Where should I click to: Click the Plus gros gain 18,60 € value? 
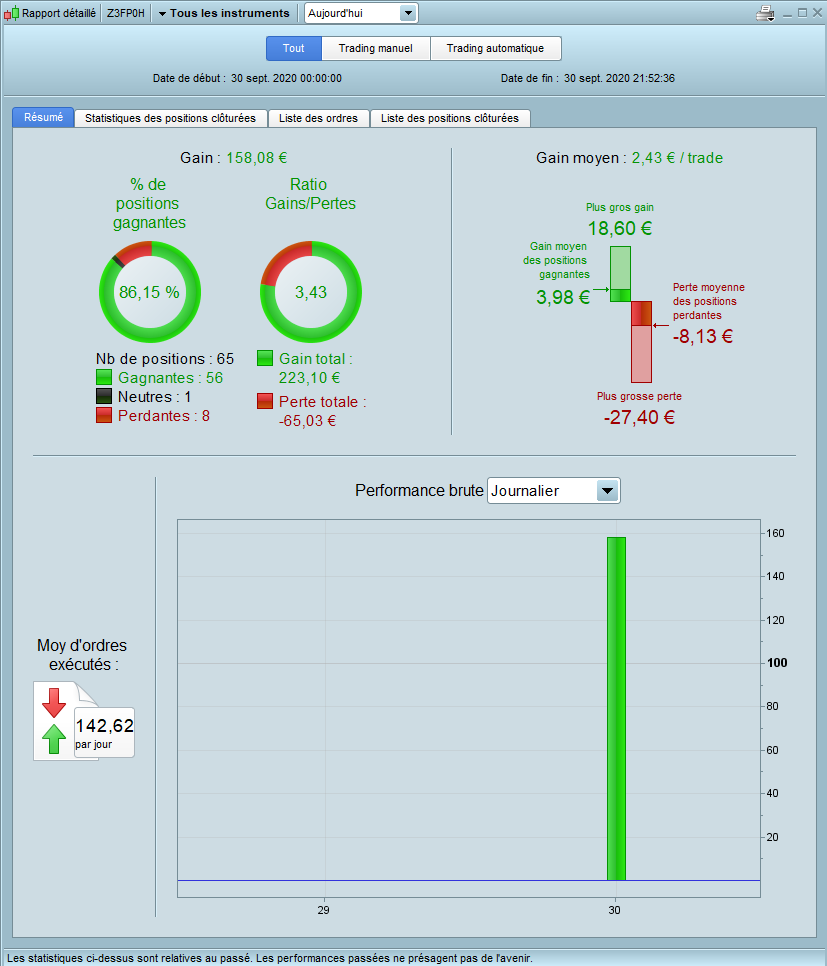click(x=620, y=229)
